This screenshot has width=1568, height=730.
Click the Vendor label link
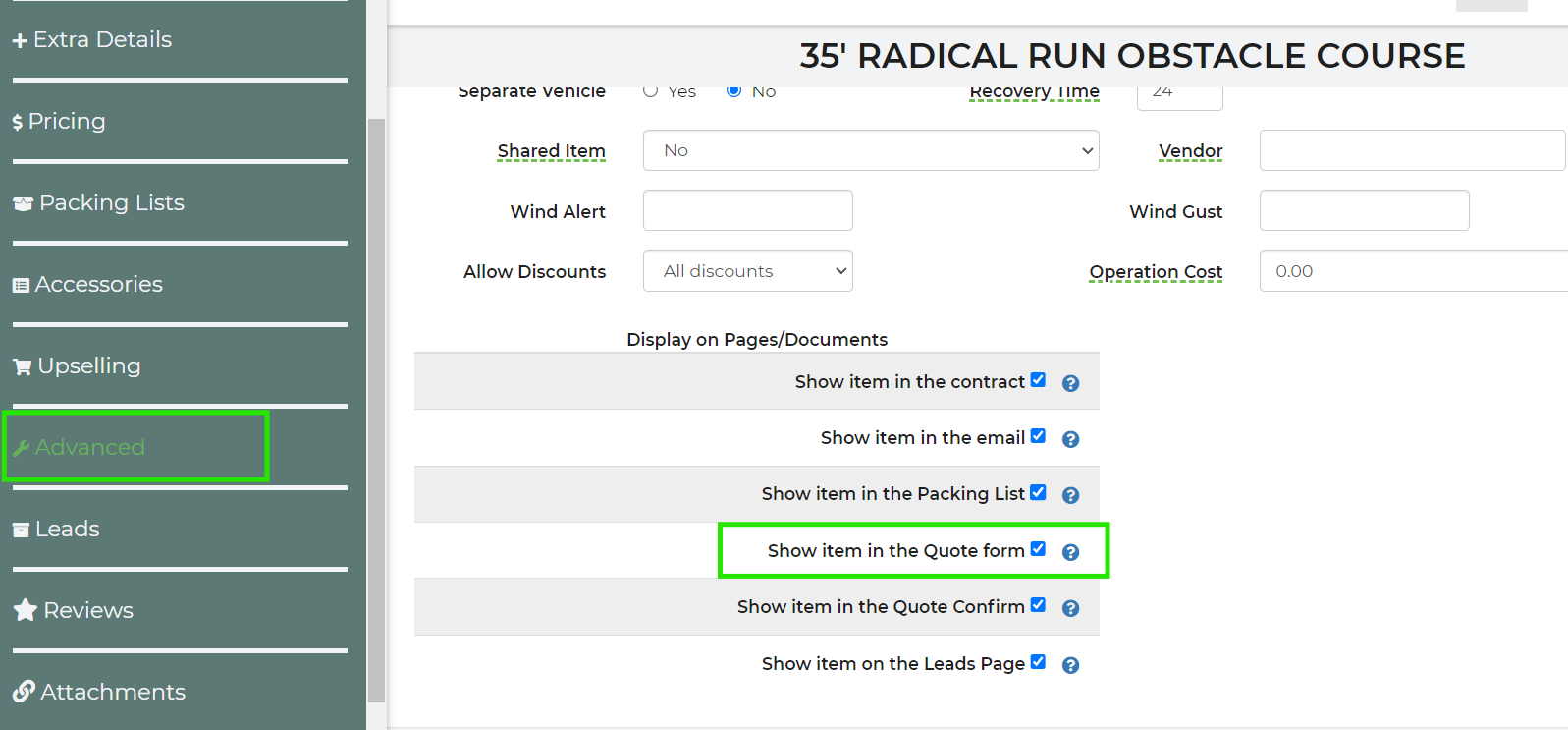coord(1190,151)
